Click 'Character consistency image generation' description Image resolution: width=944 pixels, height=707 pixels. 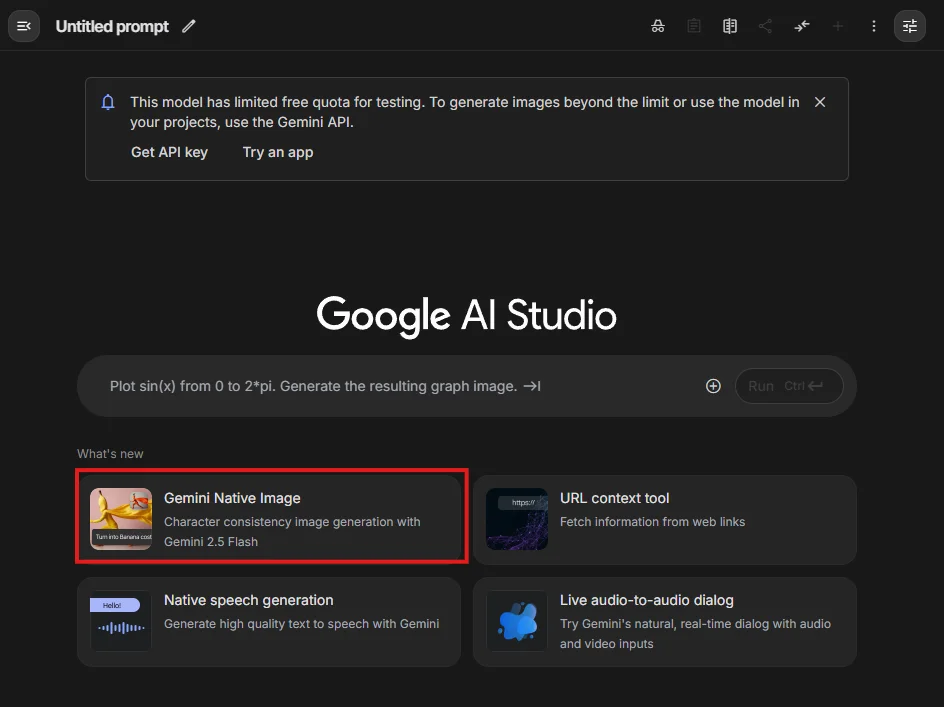[292, 532]
